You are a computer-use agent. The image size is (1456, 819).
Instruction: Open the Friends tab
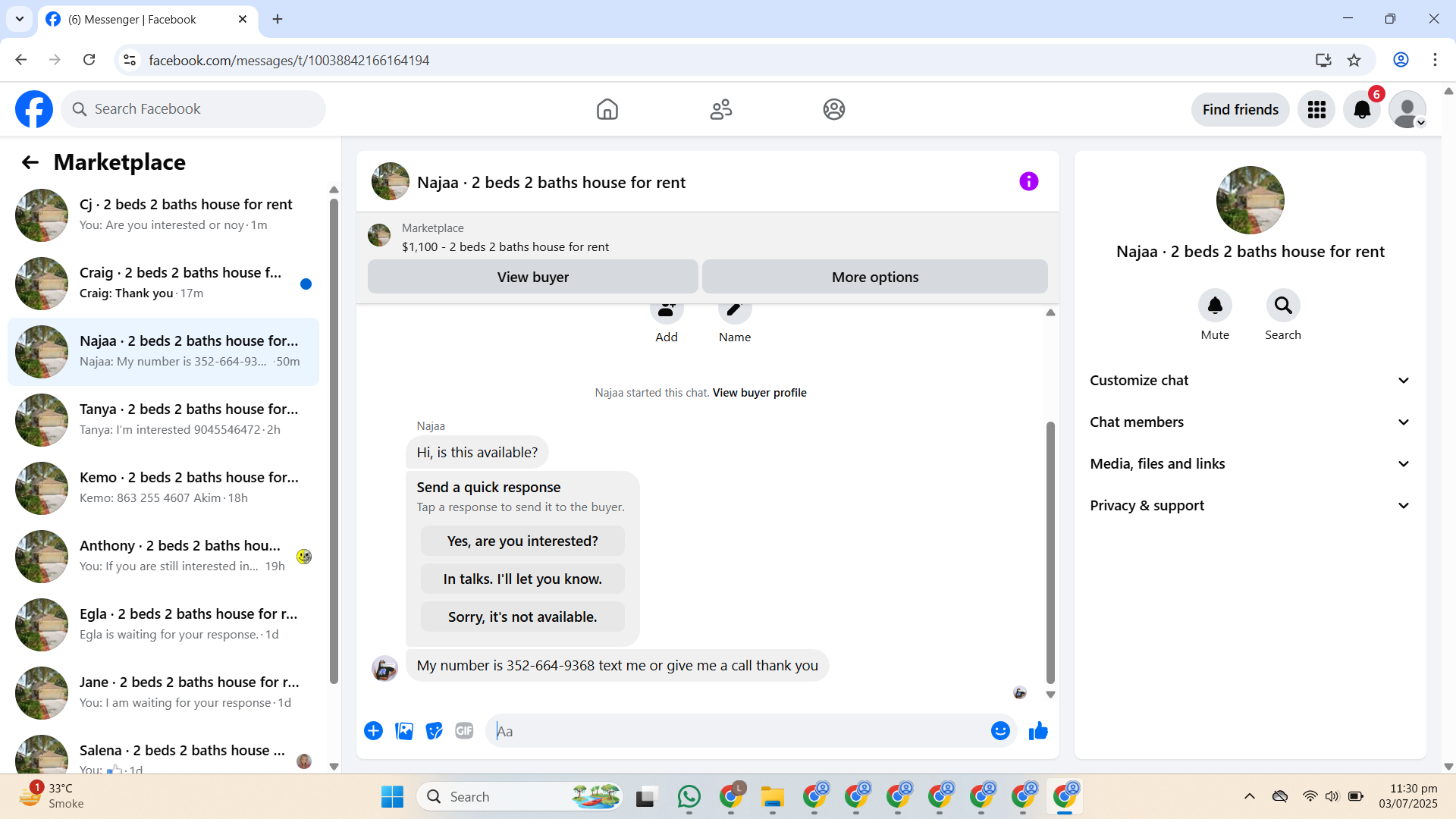[720, 110]
